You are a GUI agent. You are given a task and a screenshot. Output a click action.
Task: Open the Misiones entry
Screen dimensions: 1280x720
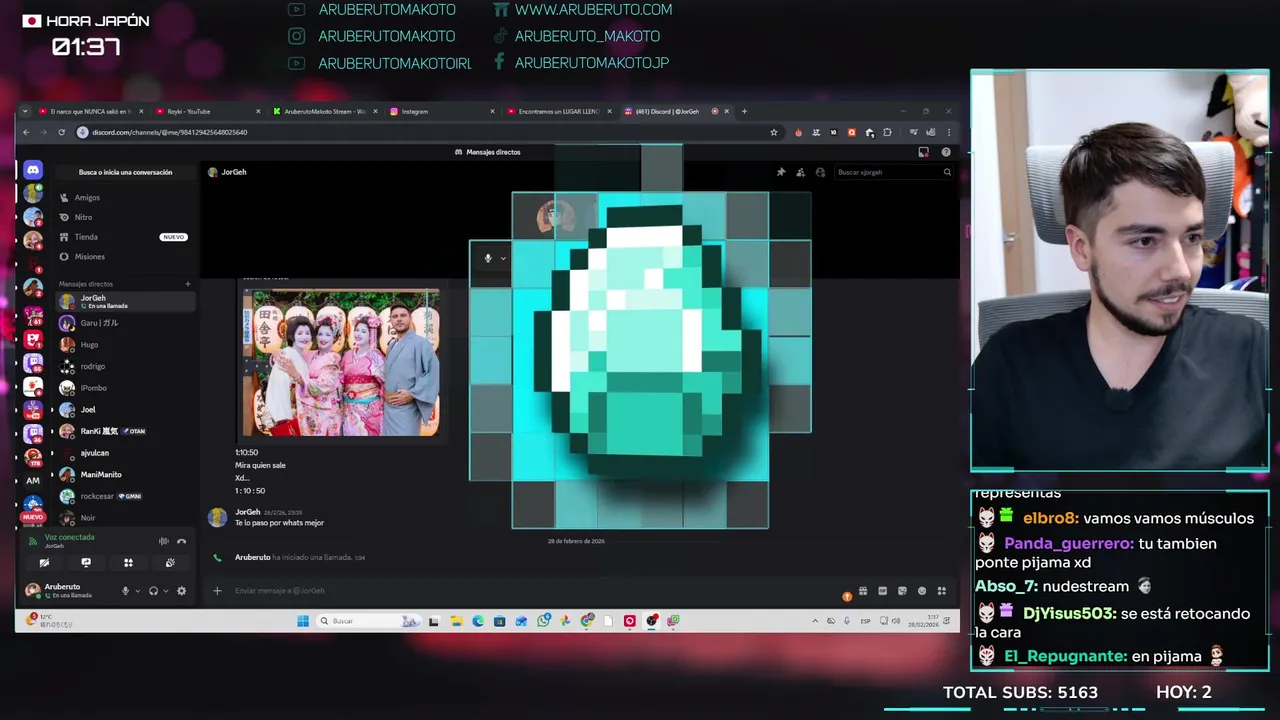(125, 257)
